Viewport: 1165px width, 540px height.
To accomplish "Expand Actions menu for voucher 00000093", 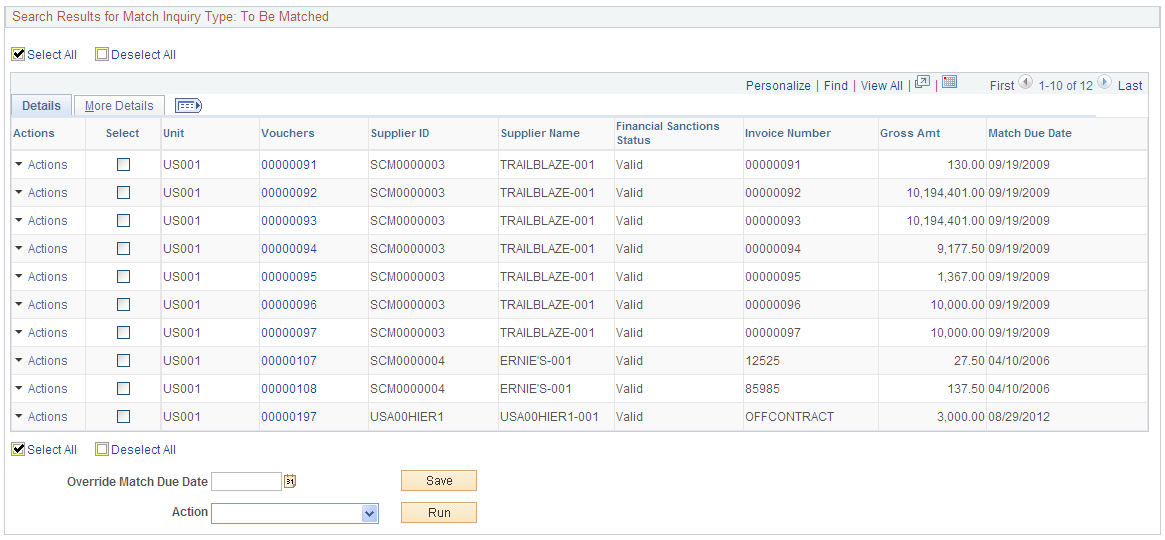I will click(41, 221).
